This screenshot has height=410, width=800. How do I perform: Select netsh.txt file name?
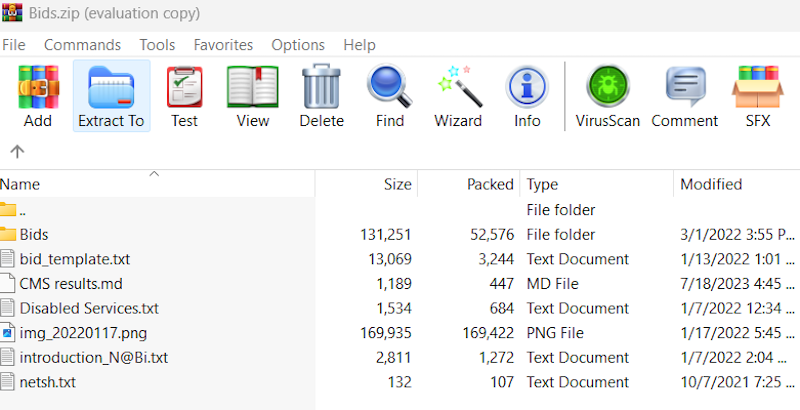(x=47, y=382)
